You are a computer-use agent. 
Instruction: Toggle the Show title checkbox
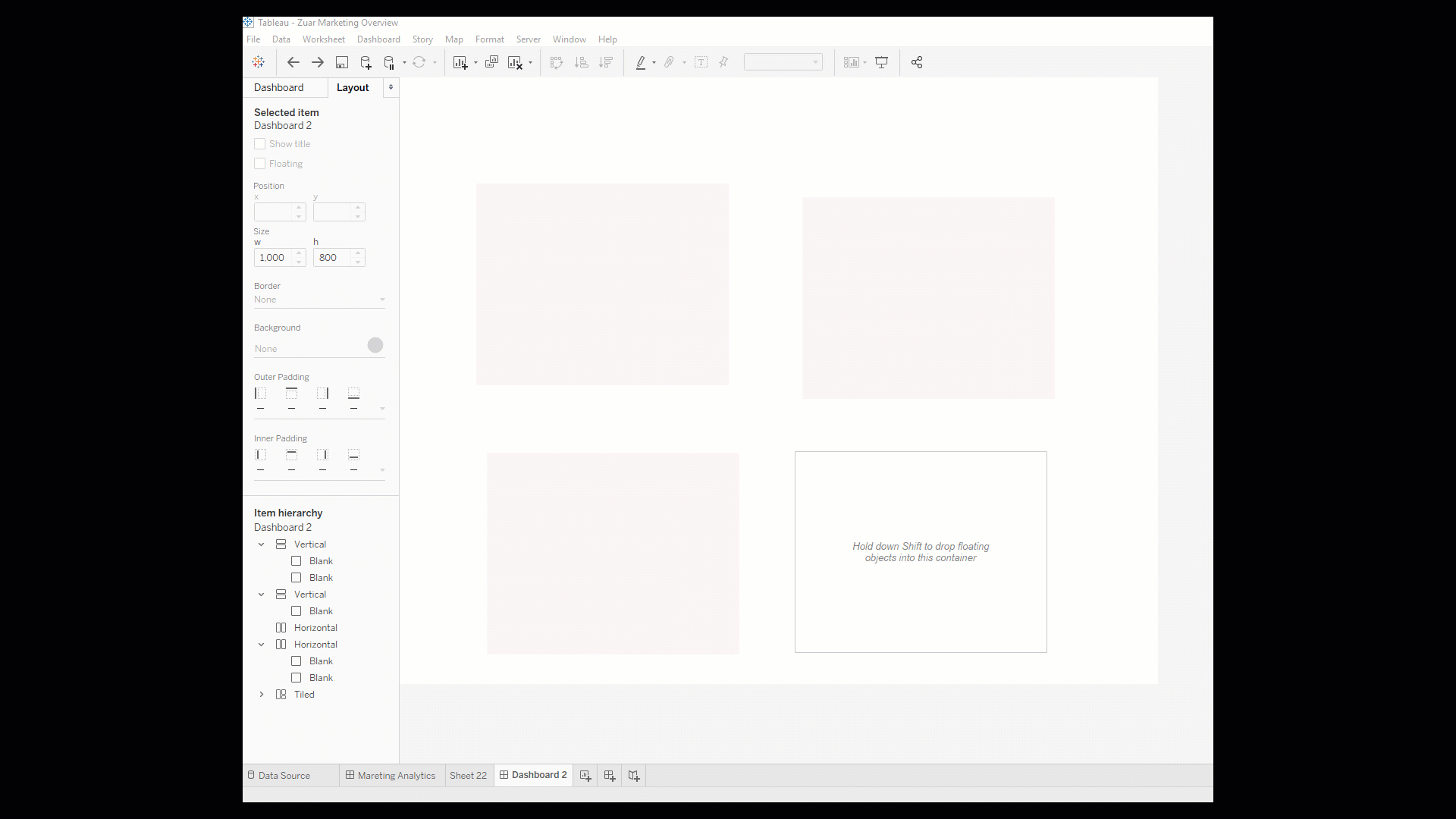[259, 143]
